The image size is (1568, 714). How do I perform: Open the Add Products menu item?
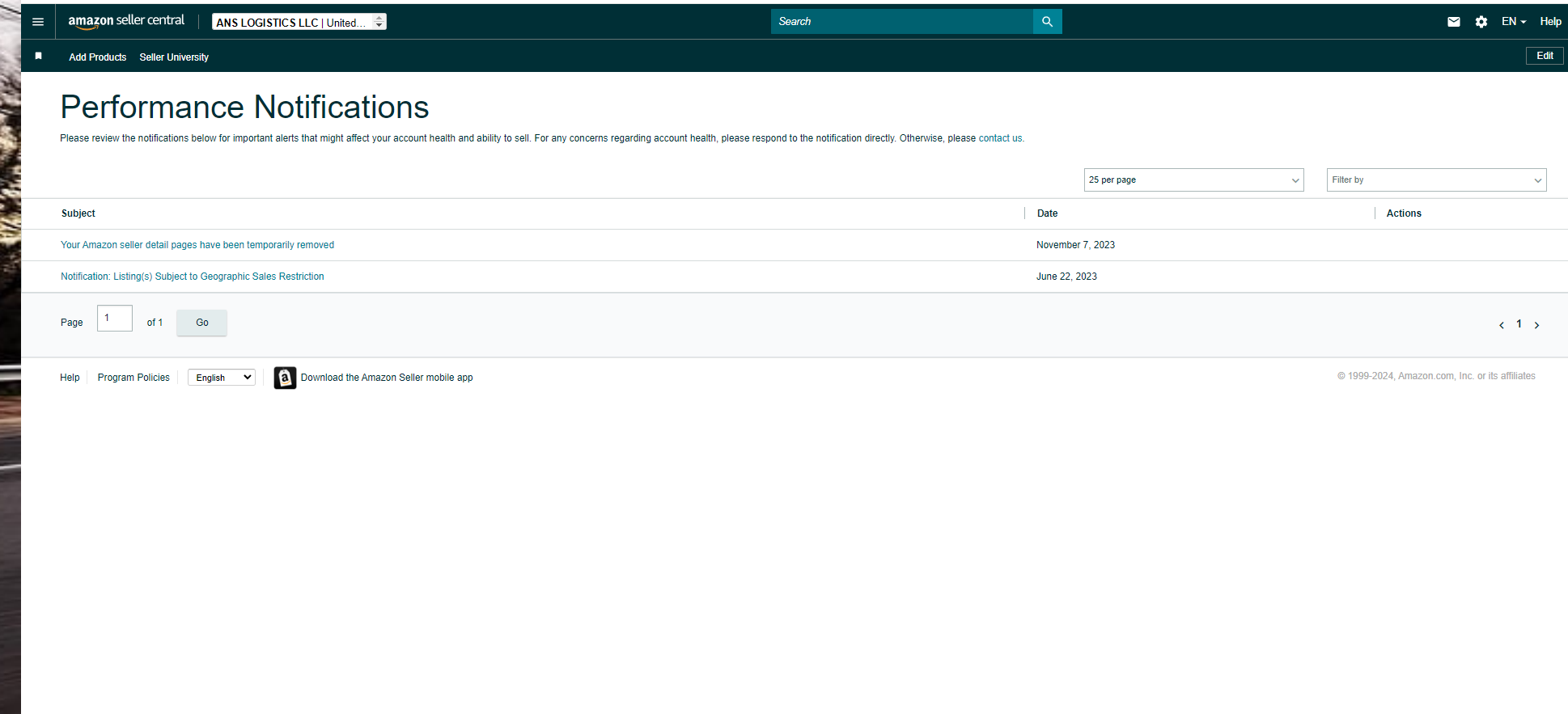tap(98, 57)
